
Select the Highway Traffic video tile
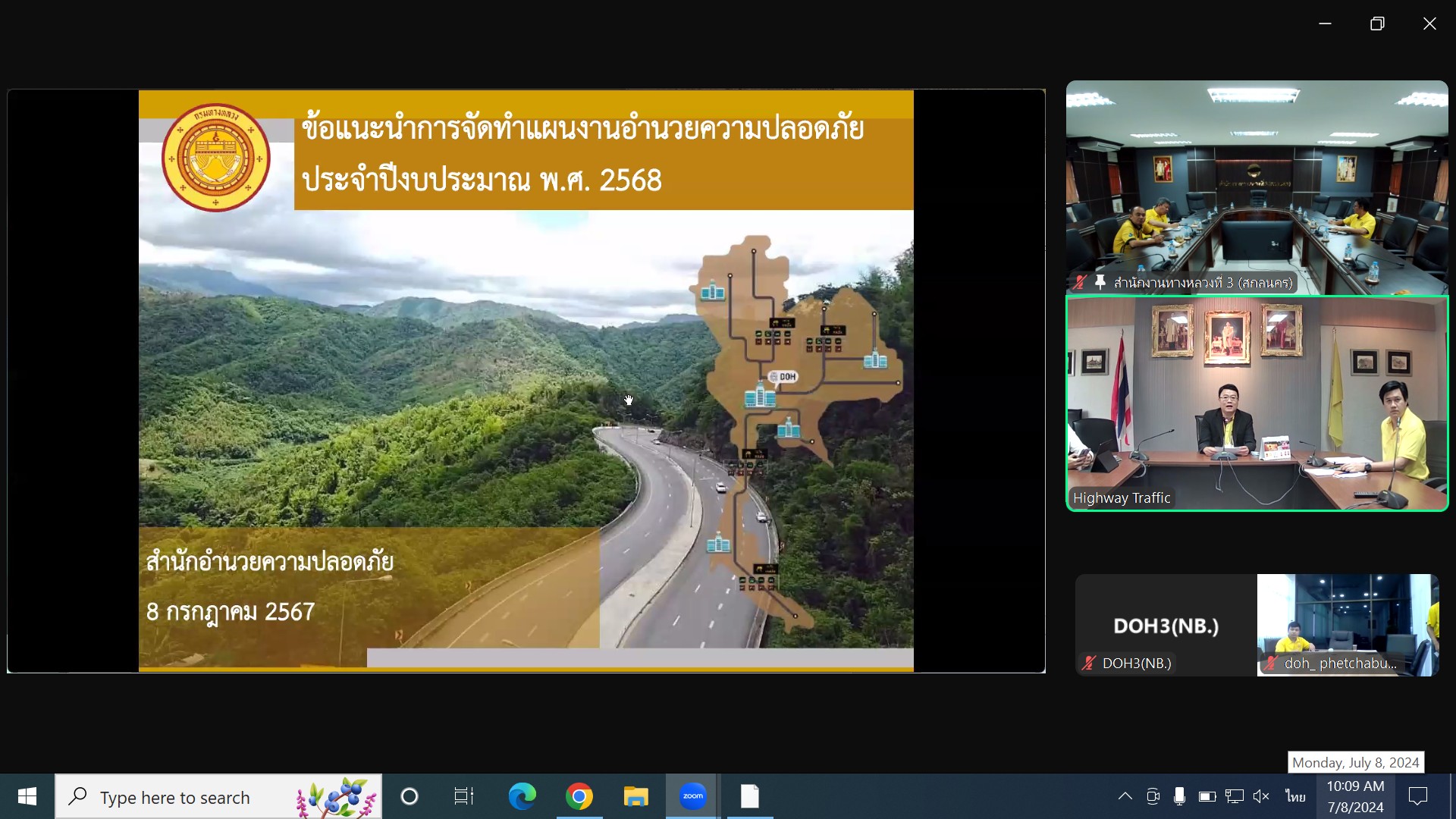click(x=1257, y=403)
